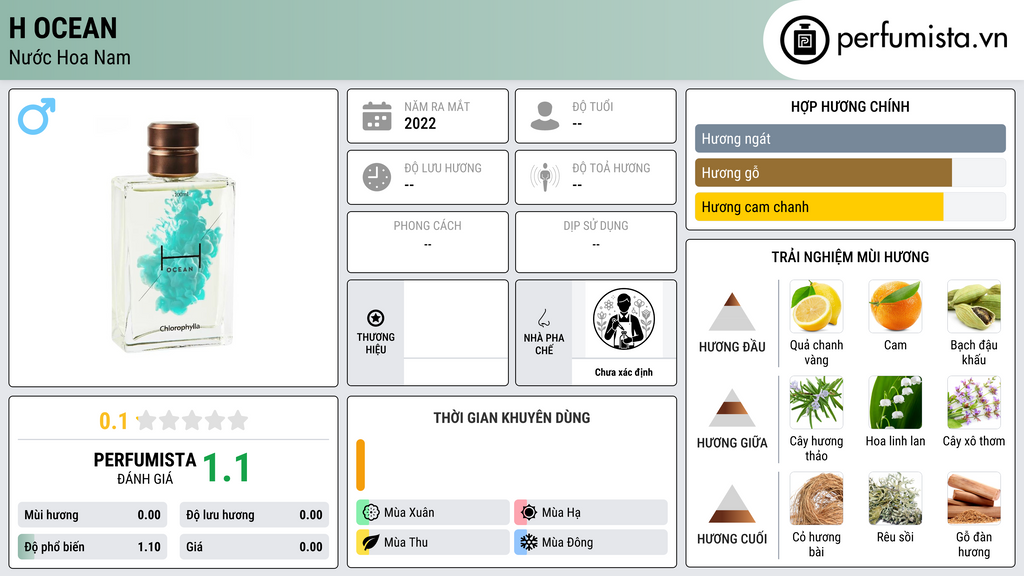Screen dimensions: 1024x576
Task: Click the calendar icon beside Năm ra mắt
Action: pos(377,116)
